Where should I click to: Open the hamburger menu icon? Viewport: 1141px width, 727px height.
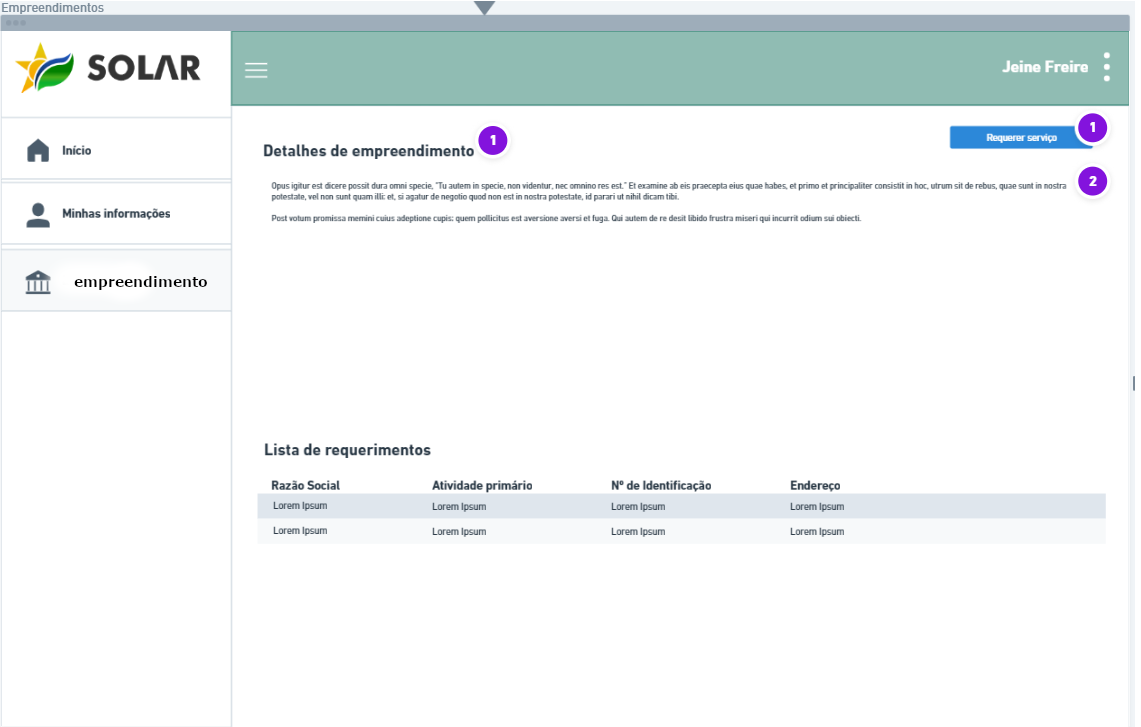click(x=256, y=70)
